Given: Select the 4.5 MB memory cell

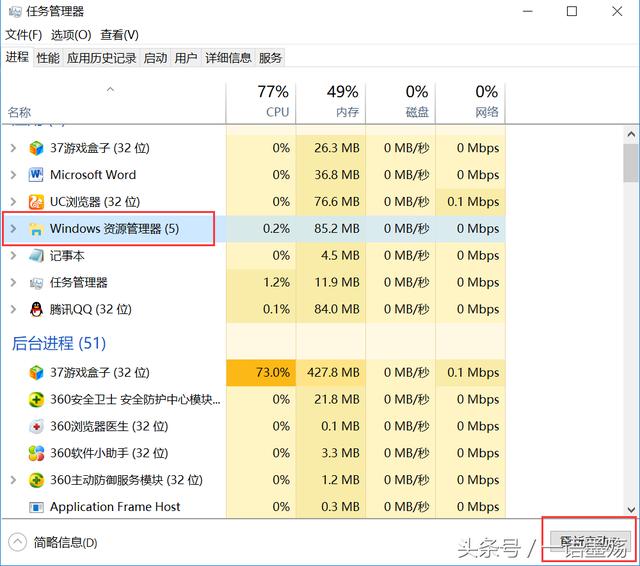Looking at the screenshot, I should coord(331,255).
